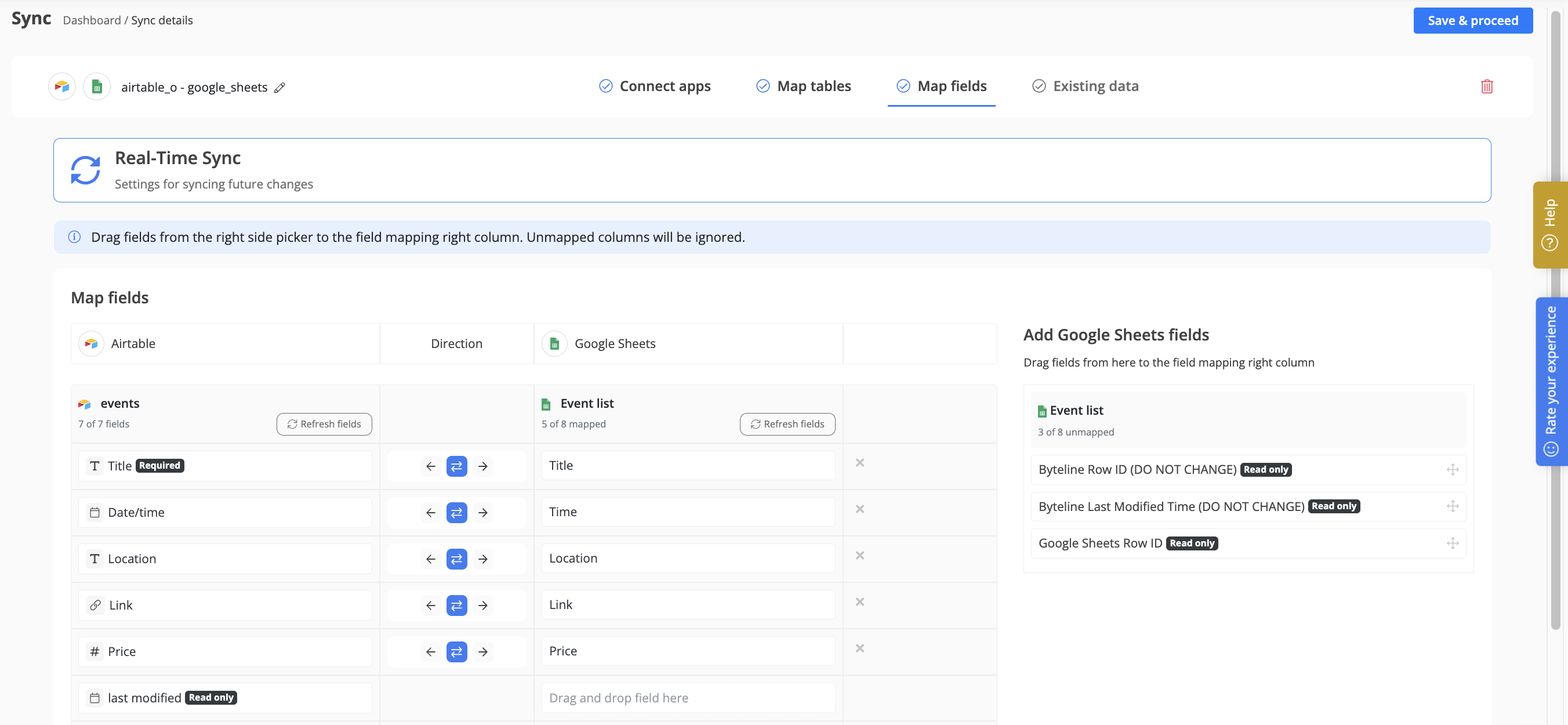The width and height of the screenshot is (1568, 725).
Task: Click the pencil icon to rename sync
Action: pos(280,88)
